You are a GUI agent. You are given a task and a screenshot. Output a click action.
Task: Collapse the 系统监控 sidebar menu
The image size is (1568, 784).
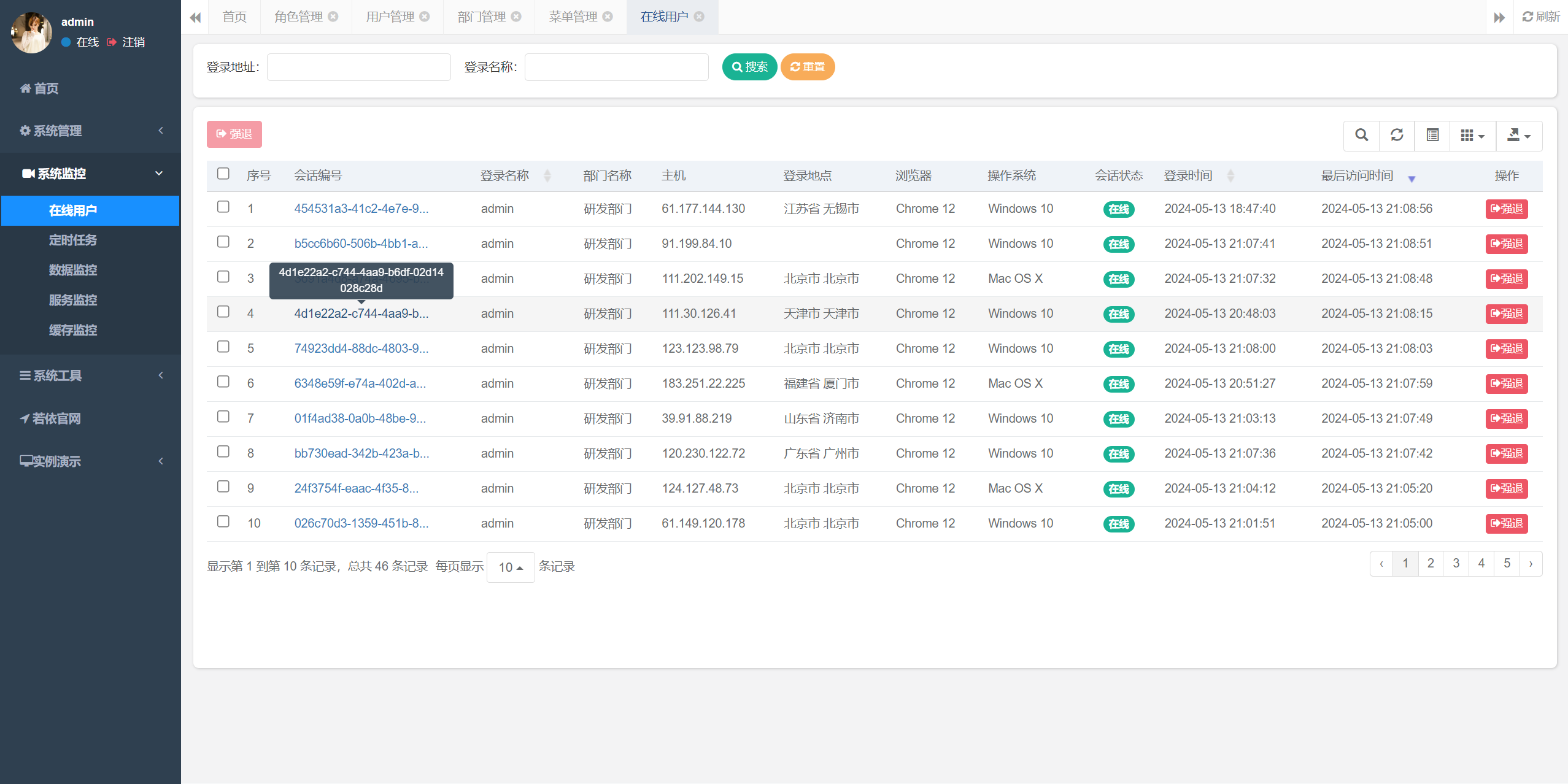[90, 174]
